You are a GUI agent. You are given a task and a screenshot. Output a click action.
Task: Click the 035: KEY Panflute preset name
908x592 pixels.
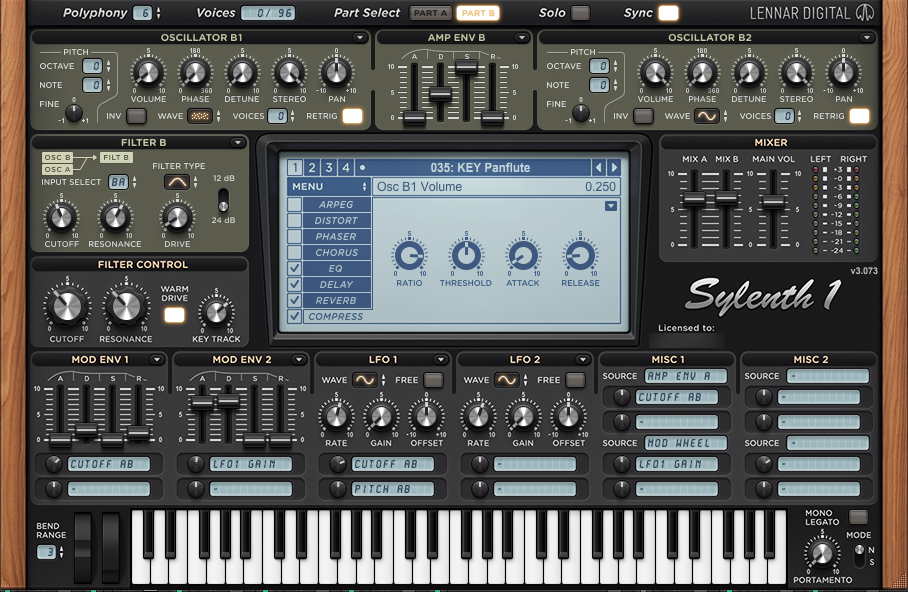tap(480, 168)
